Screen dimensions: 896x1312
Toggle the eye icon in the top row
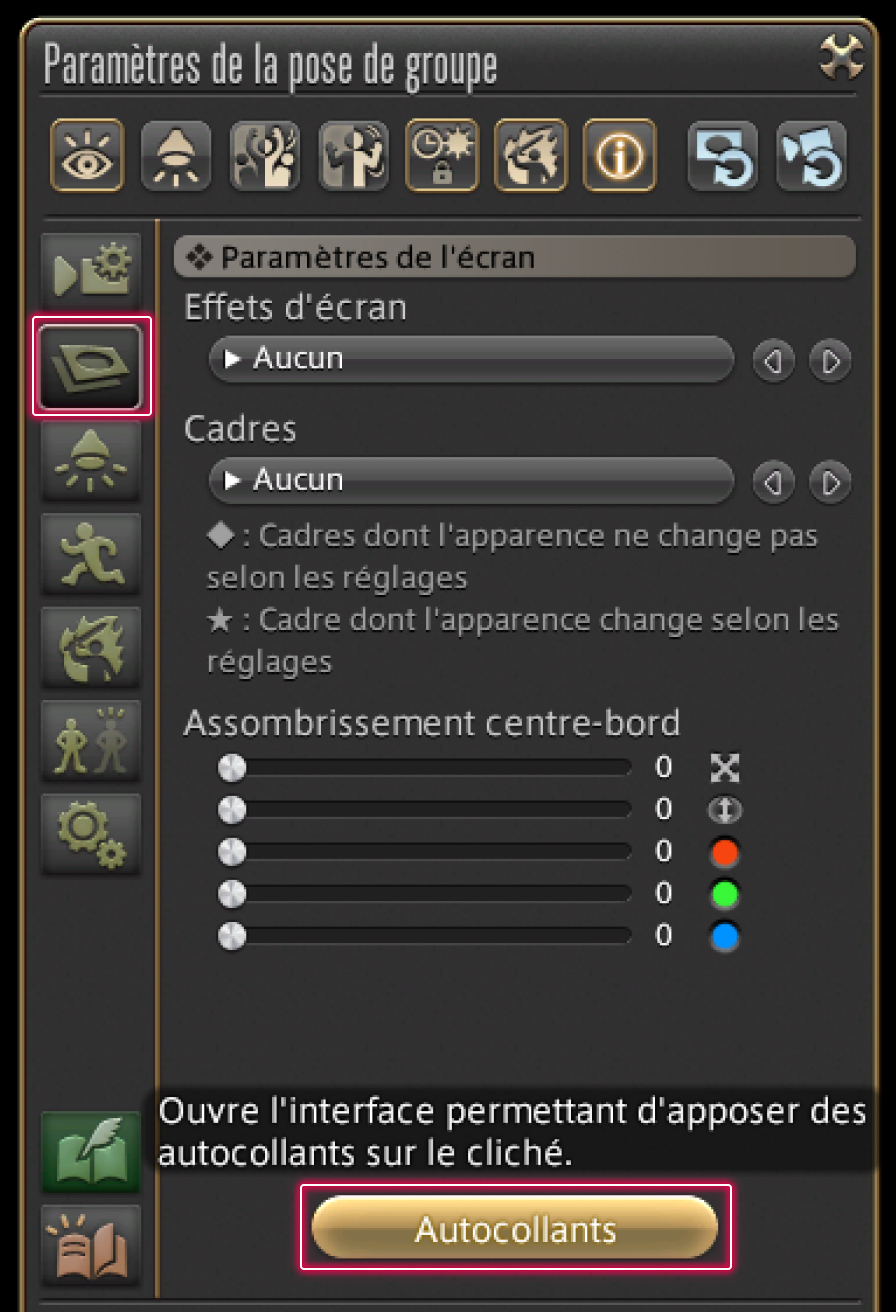pyautogui.click(x=87, y=157)
